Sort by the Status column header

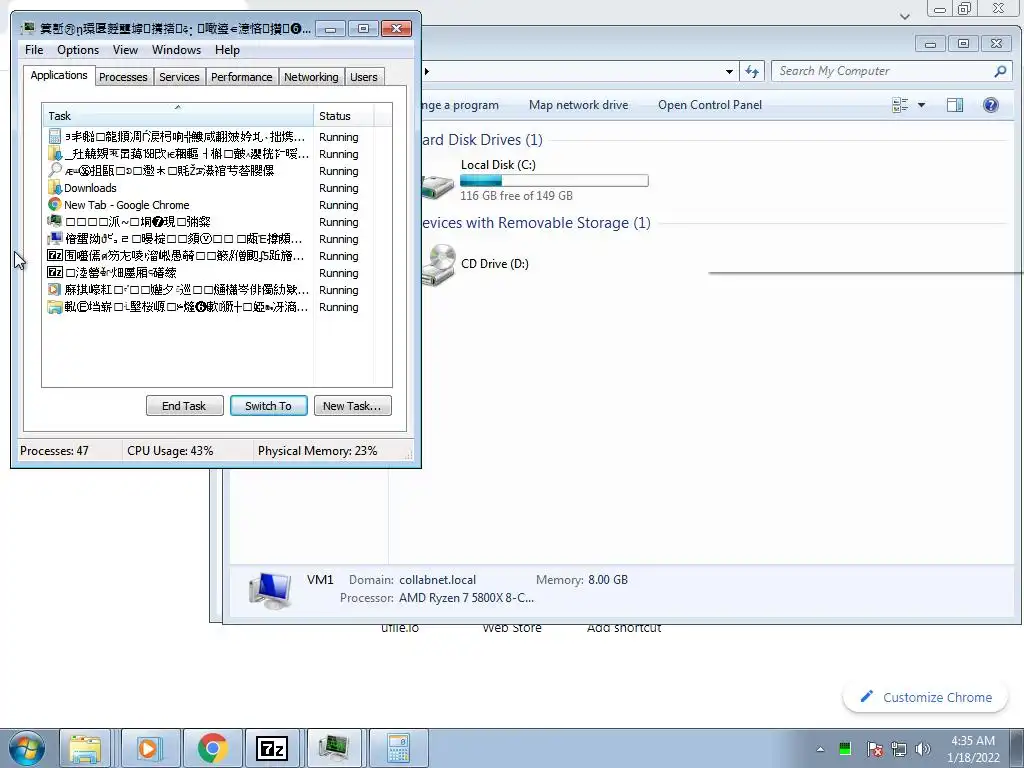pos(344,116)
